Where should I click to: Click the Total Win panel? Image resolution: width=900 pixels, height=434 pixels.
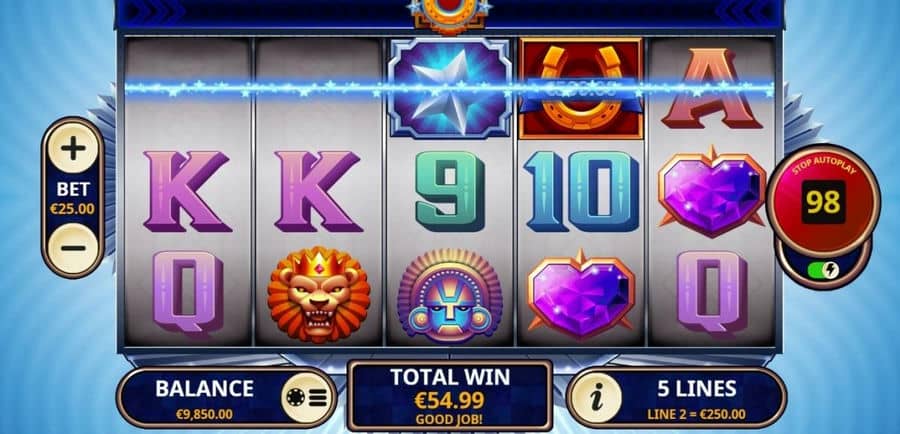[x=450, y=395]
